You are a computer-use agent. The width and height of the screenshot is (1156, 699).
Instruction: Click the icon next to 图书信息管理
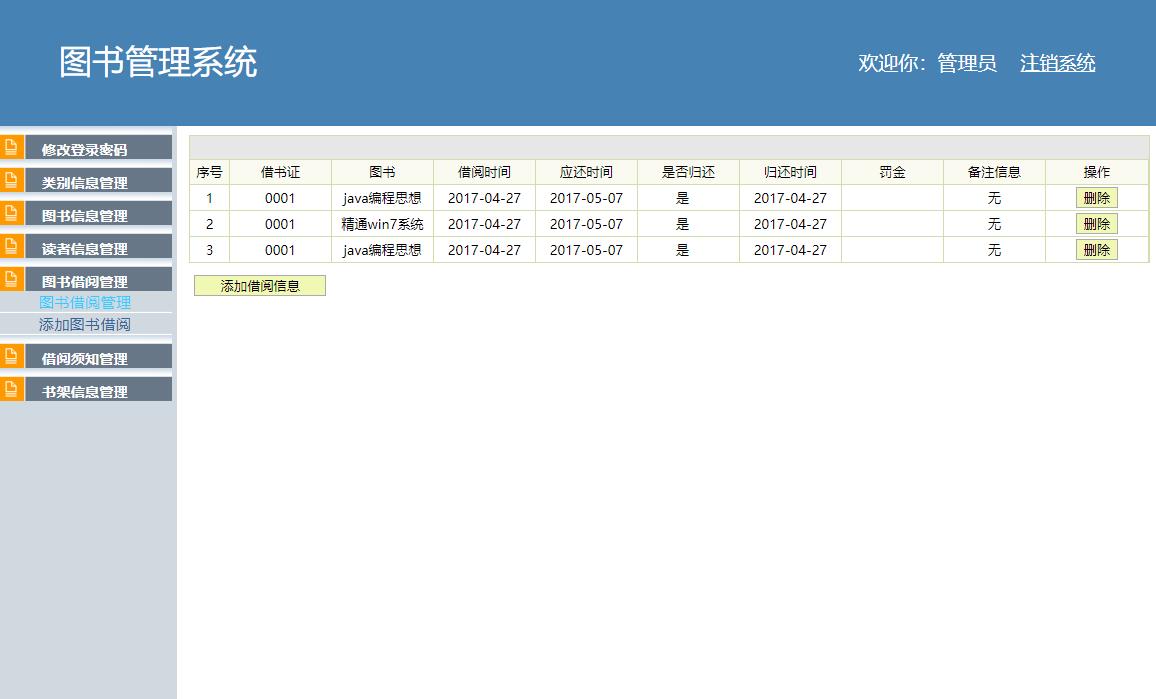pos(9,213)
